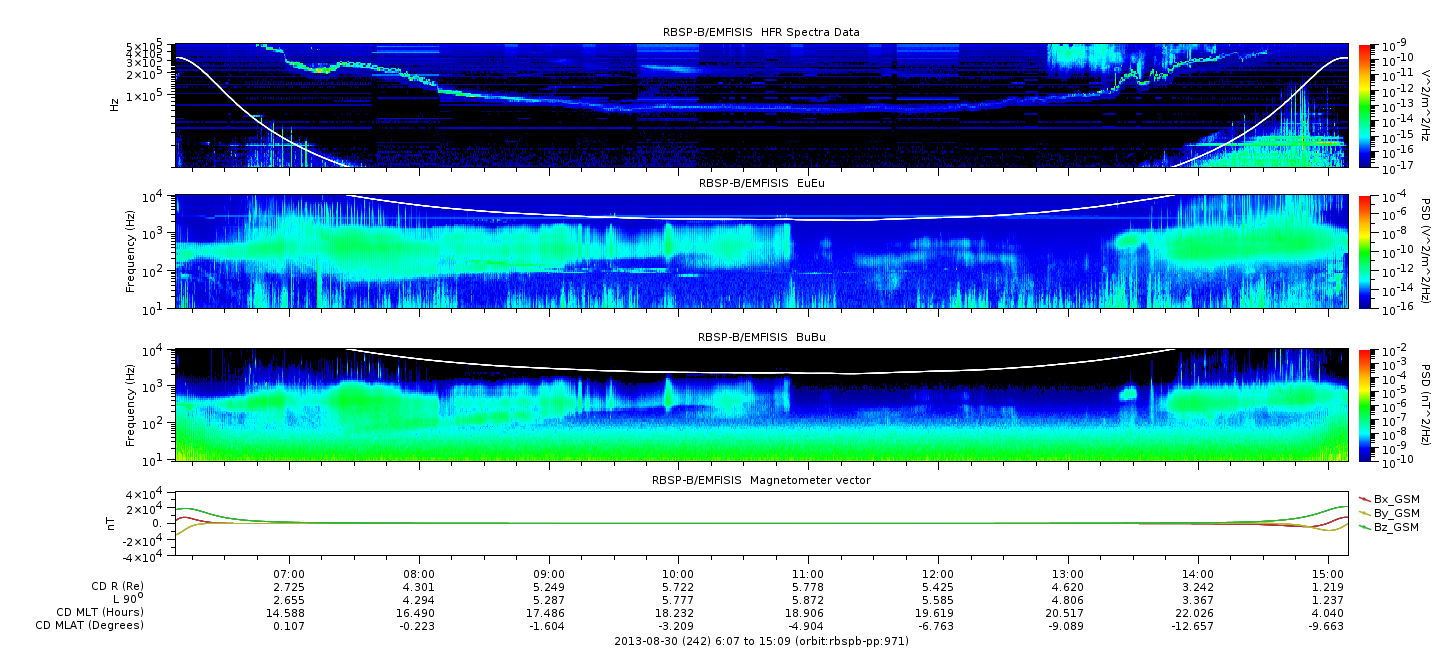Screen dimensions: 1447x658
Task: Click the EuEu PSD color scale bar
Action: point(1366,252)
